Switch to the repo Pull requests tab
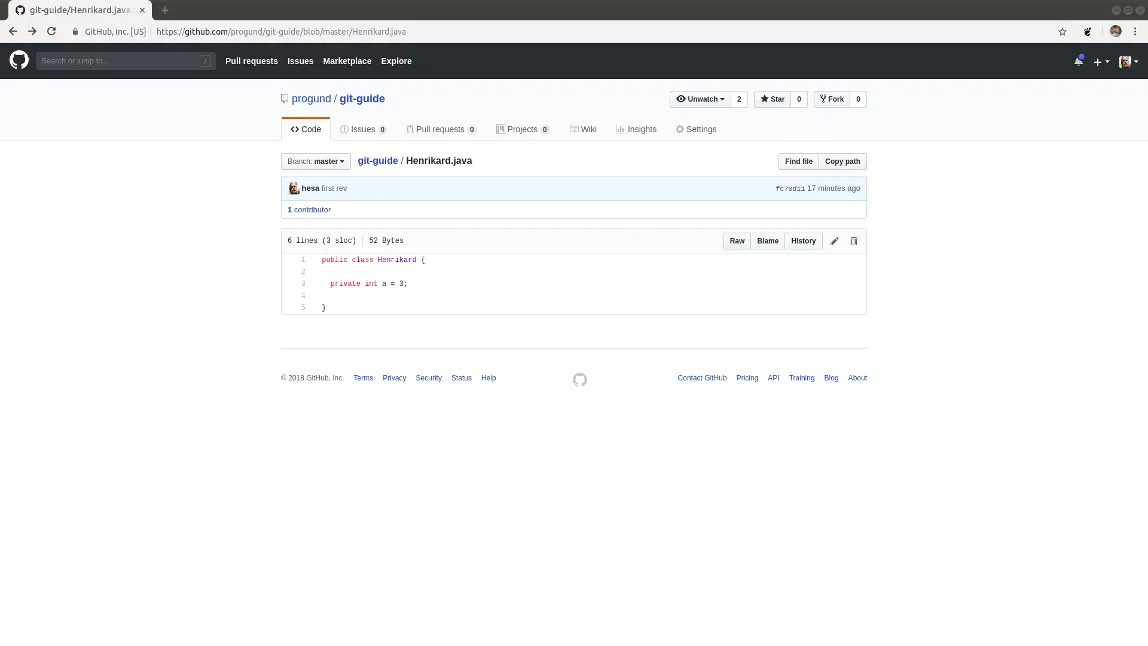Screen dimensions: 1148x646 click(441, 129)
